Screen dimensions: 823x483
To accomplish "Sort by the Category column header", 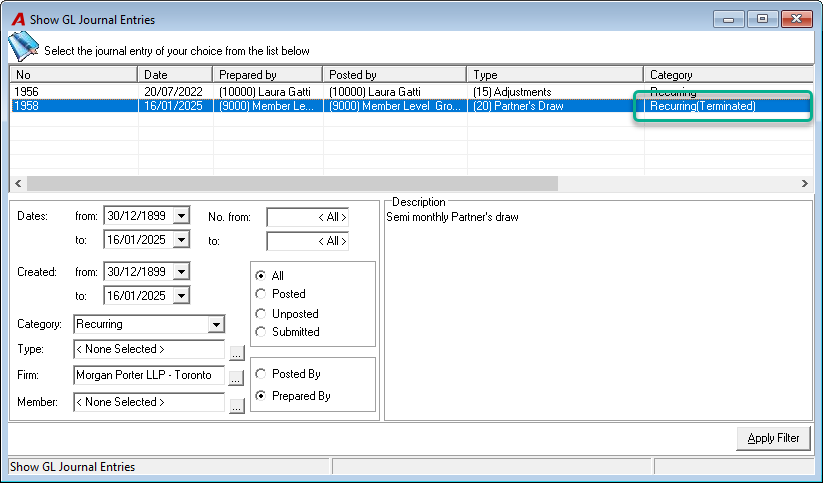I will (729, 75).
